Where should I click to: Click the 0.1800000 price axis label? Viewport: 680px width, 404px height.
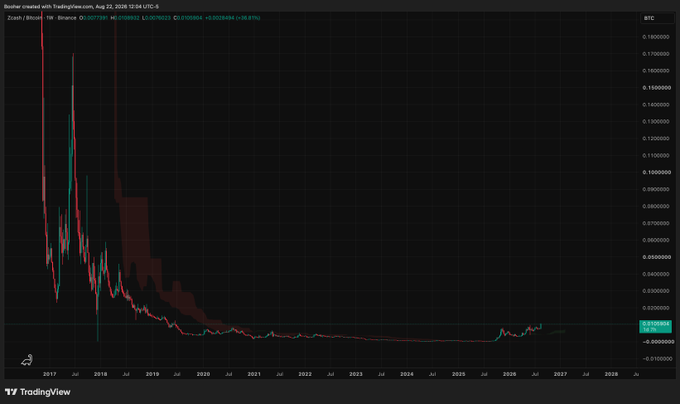tap(655, 37)
